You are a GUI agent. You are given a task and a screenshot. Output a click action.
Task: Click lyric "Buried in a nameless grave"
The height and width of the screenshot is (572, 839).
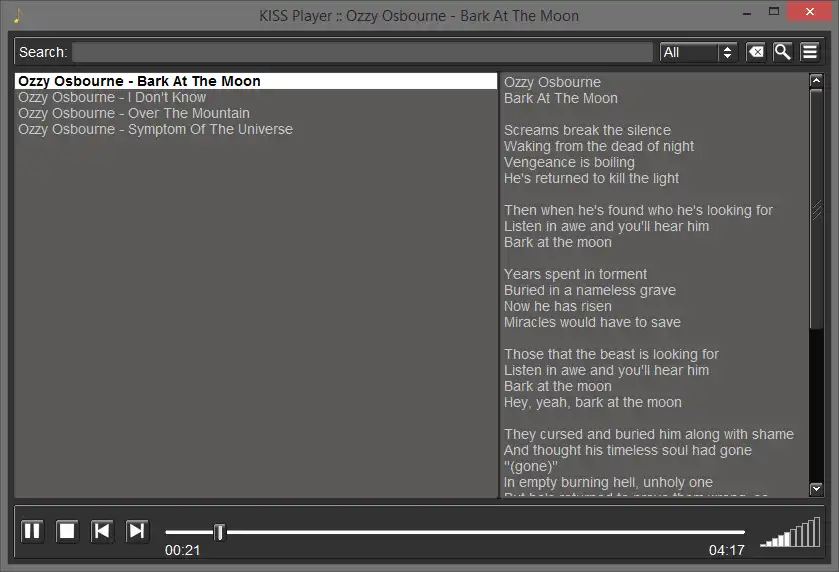[x=590, y=291]
